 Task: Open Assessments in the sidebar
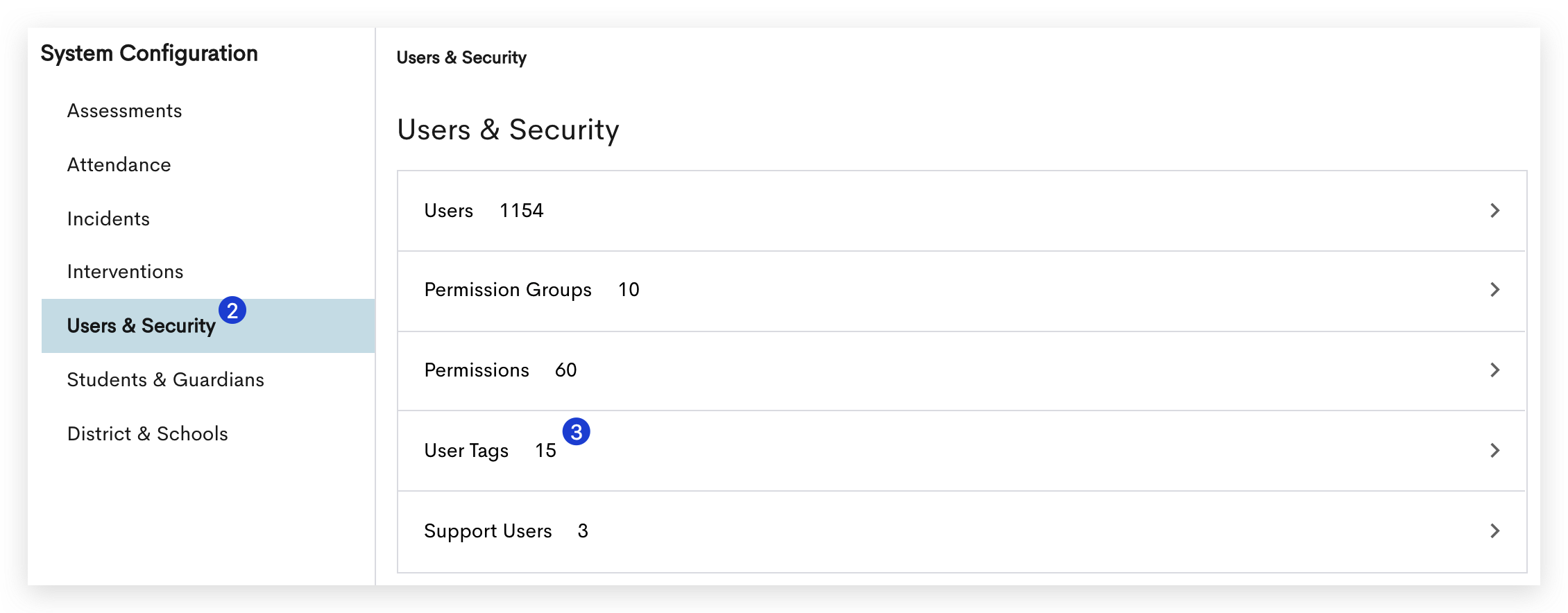(124, 111)
